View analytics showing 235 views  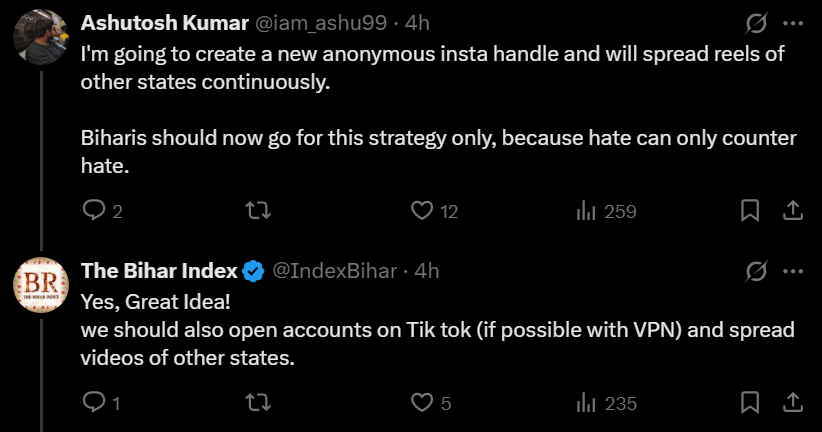[x=587, y=403]
